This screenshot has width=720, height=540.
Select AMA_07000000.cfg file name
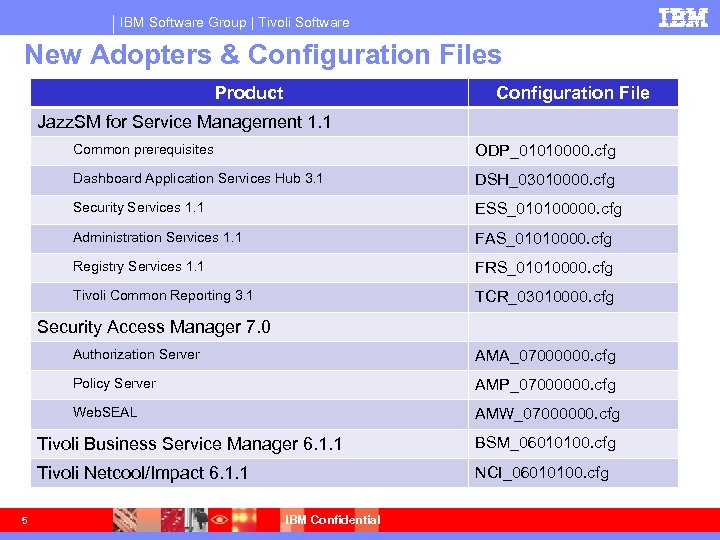tap(545, 356)
